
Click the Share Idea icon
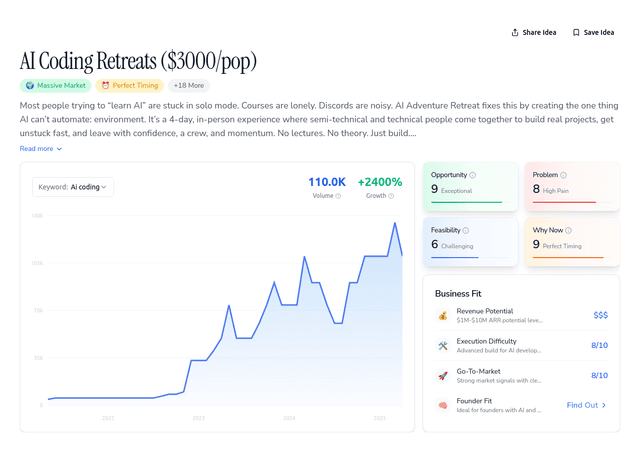click(x=515, y=32)
